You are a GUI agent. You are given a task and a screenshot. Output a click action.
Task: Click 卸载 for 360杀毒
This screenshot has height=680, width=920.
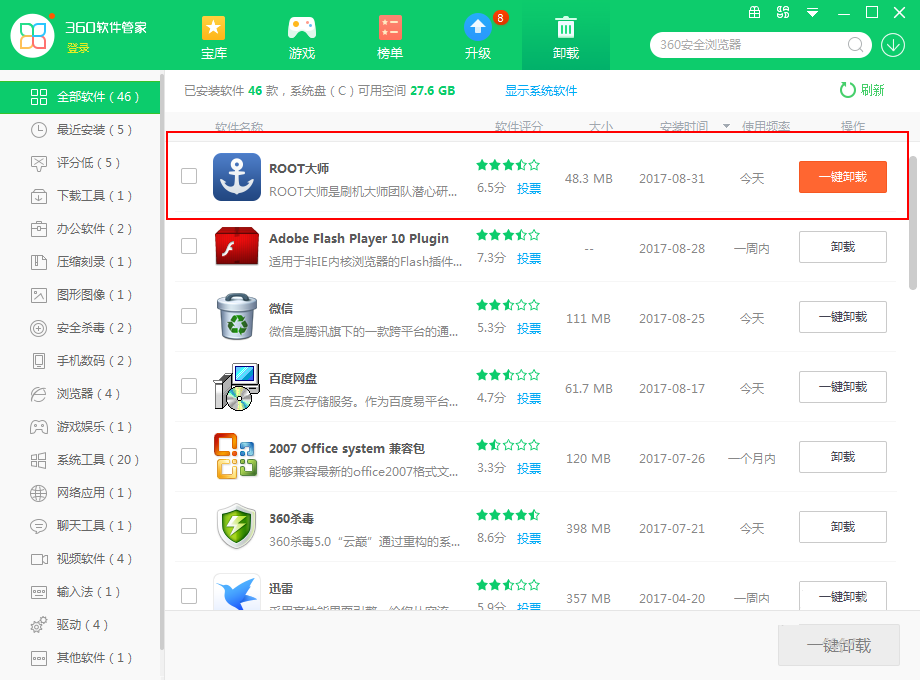(x=843, y=526)
